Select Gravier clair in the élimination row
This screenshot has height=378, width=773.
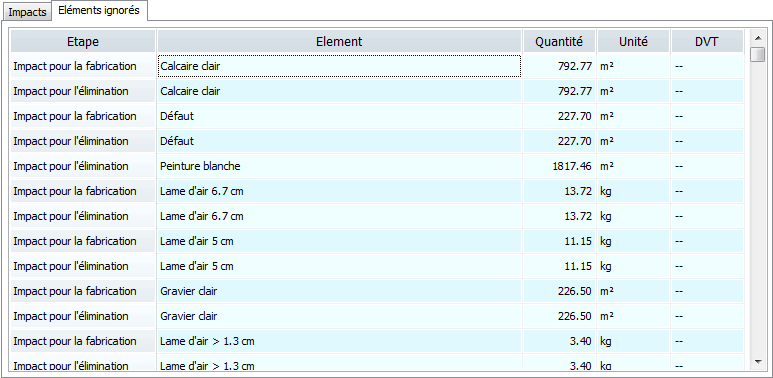coord(339,316)
